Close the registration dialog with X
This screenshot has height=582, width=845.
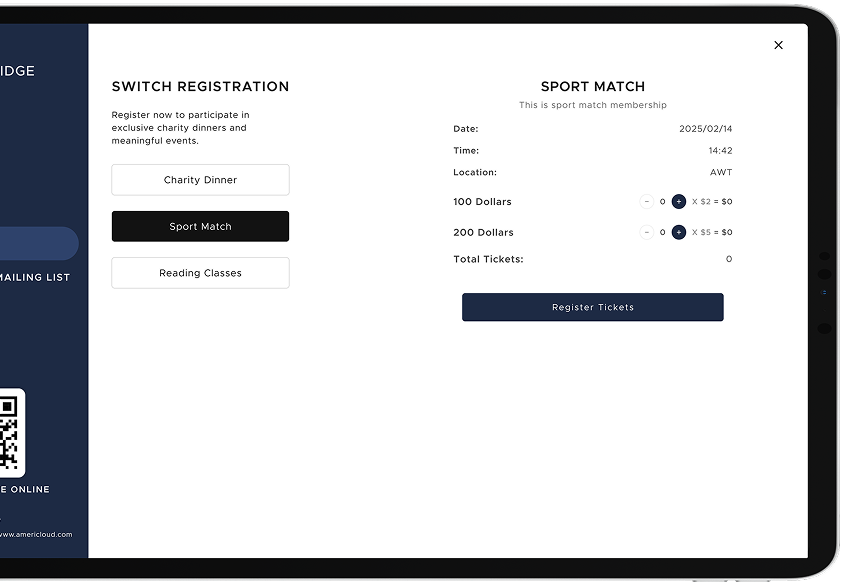coord(778,45)
